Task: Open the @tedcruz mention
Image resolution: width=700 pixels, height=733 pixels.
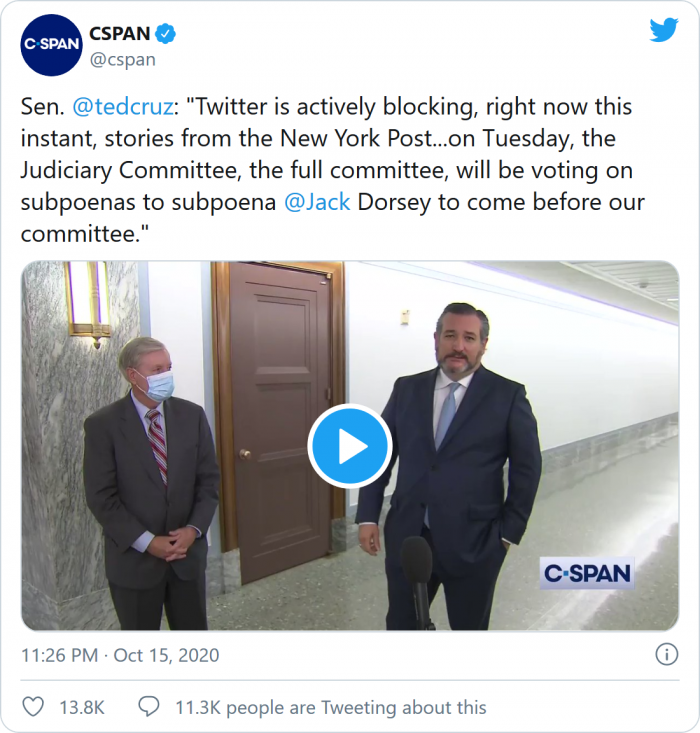Action: point(119,107)
